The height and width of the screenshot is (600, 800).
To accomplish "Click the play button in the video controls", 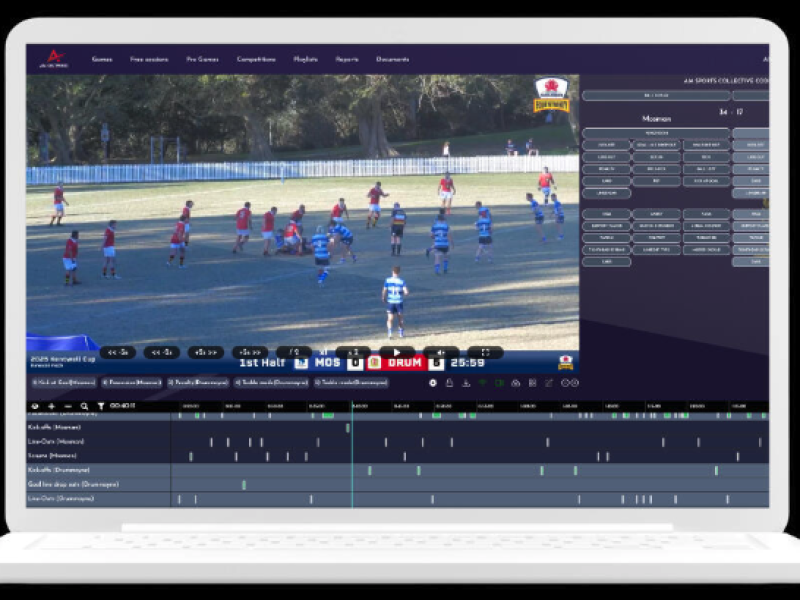I will pyautogui.click(x=396, y=352).
